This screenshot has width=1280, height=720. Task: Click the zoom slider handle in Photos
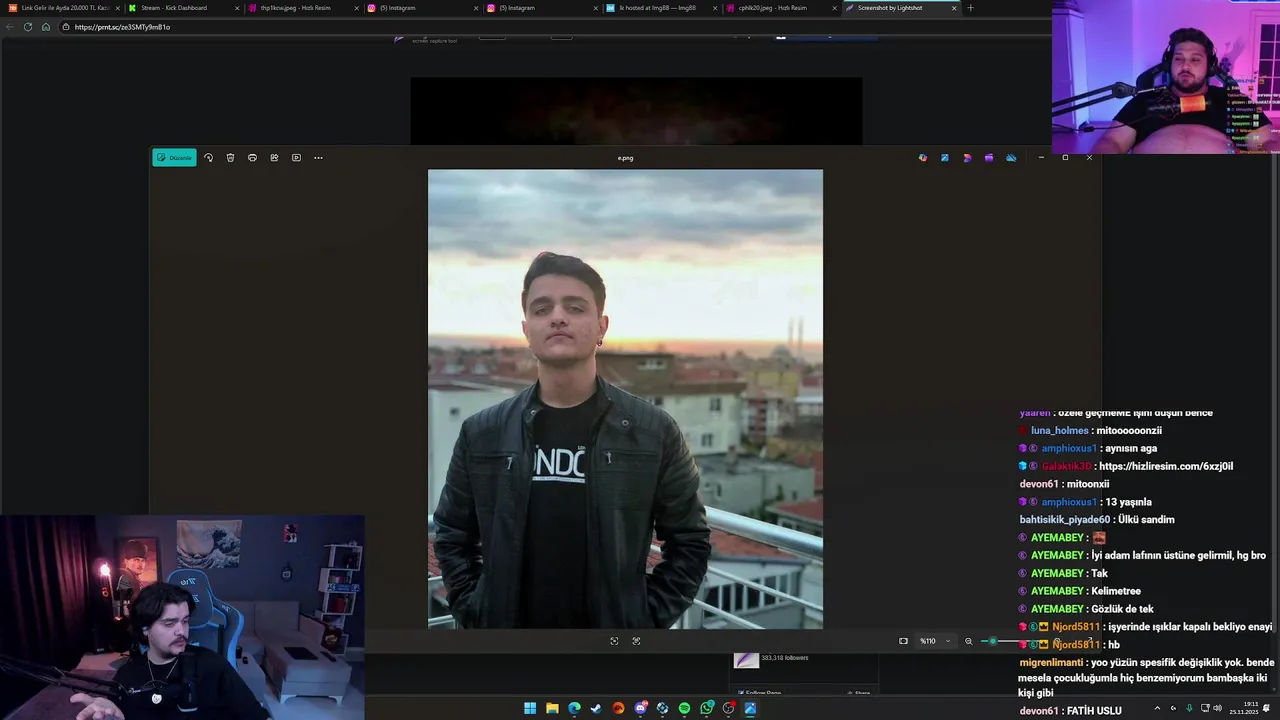click(x=992, y=641)
